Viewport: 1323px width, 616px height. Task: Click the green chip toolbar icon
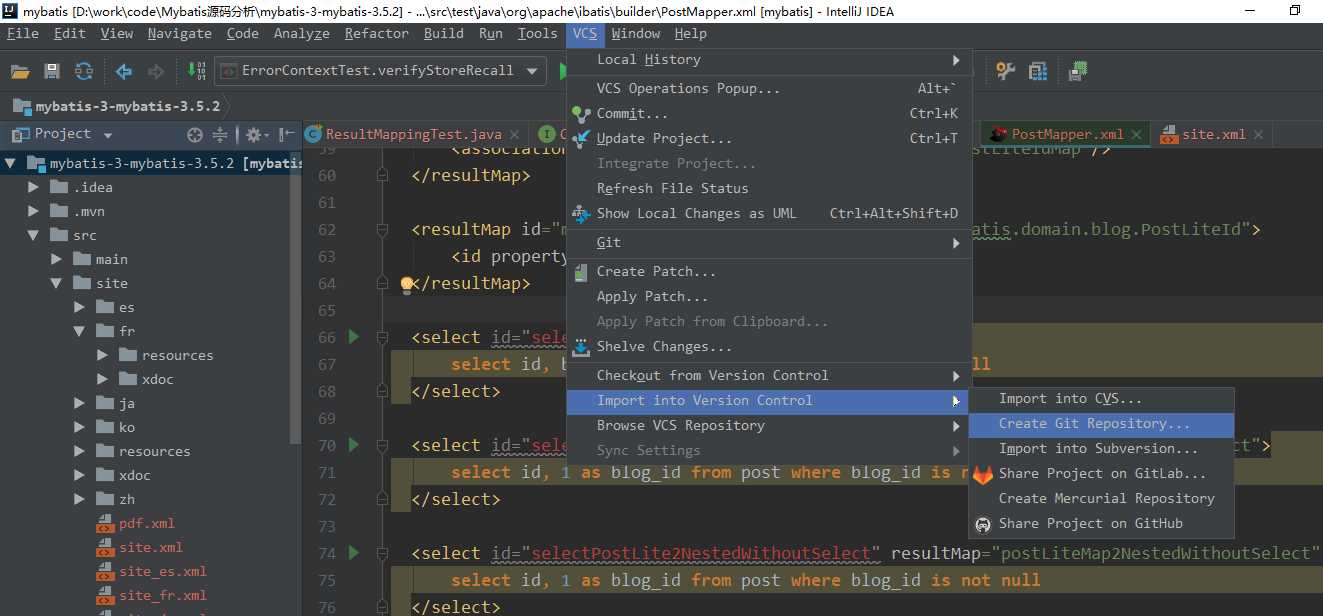pos(1078,71)
